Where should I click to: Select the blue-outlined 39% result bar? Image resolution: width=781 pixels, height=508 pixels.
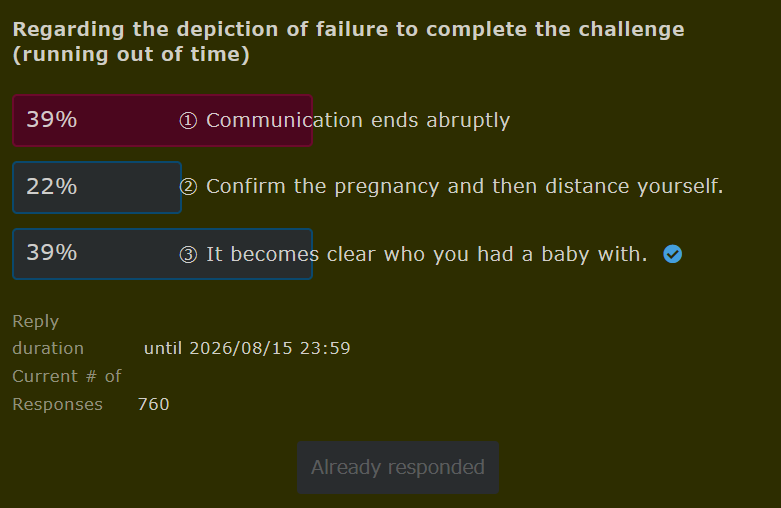point(162,254)
